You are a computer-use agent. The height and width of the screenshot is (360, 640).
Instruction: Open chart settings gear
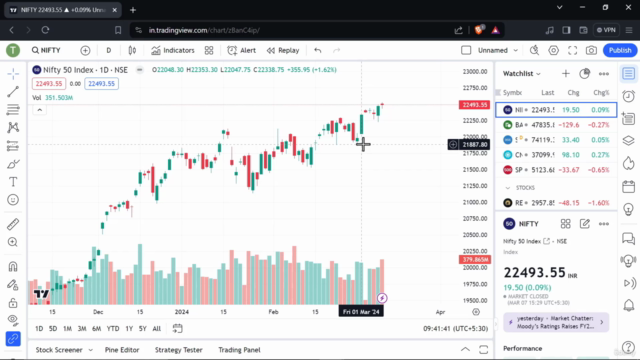553,50
